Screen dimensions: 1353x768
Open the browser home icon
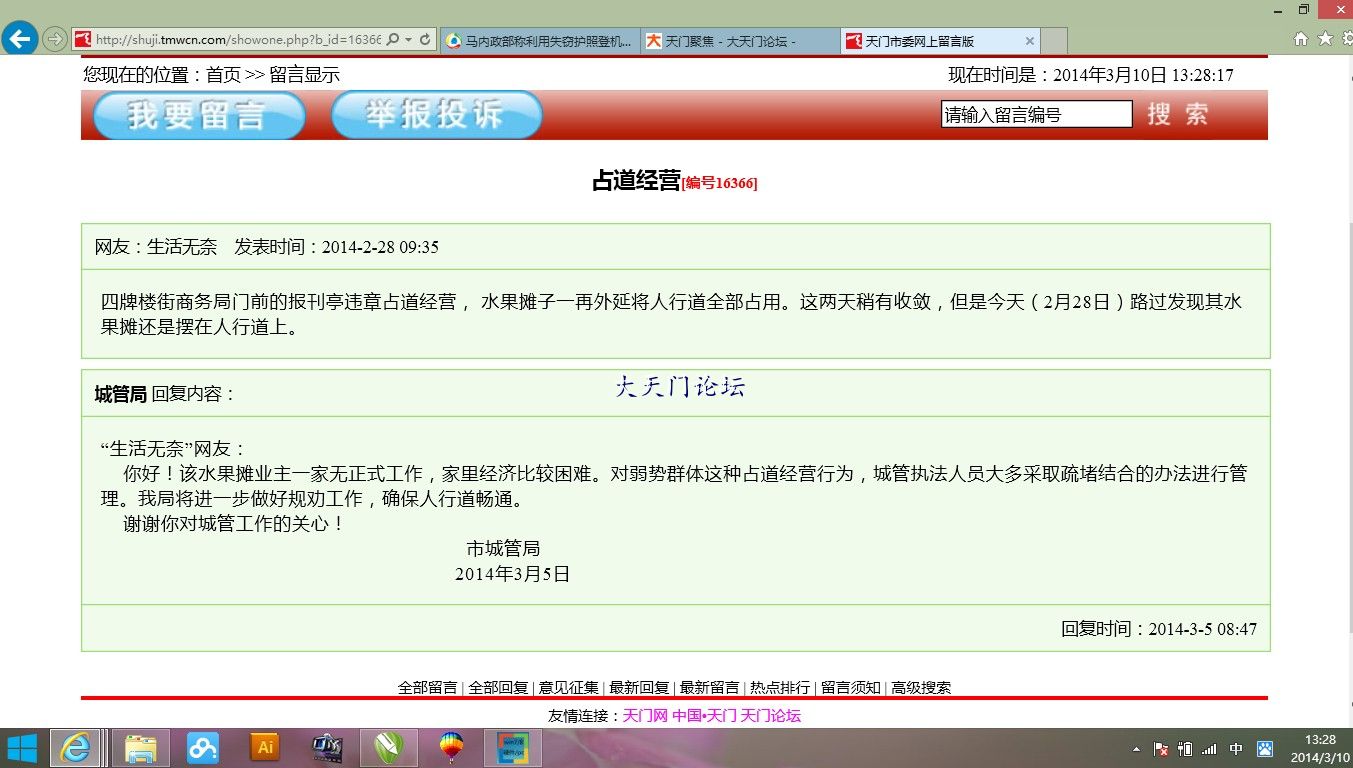tap(1301, 39)
